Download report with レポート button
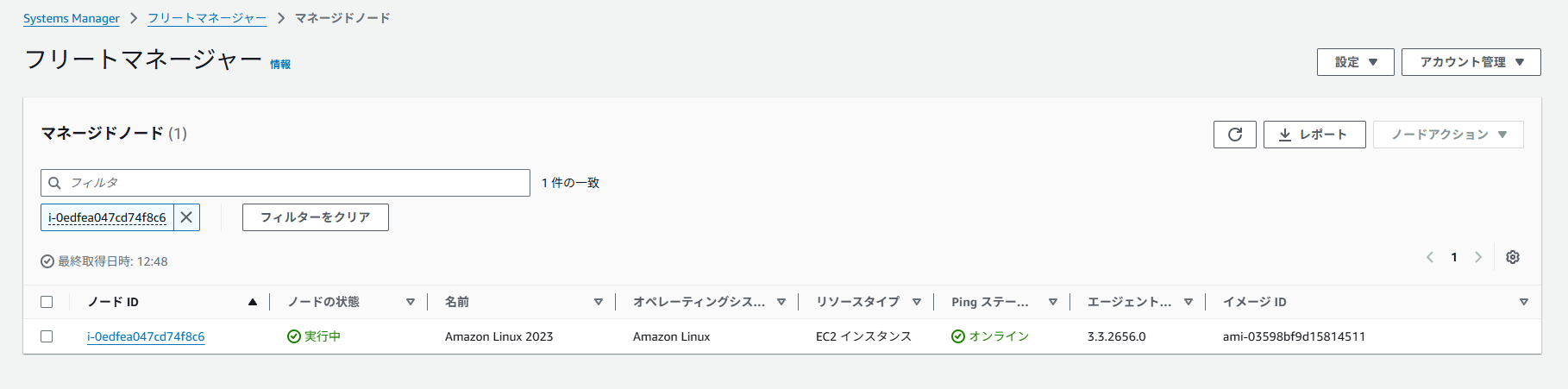The height and width of the screenshot is (389, 1568). tap(1314, 135)
